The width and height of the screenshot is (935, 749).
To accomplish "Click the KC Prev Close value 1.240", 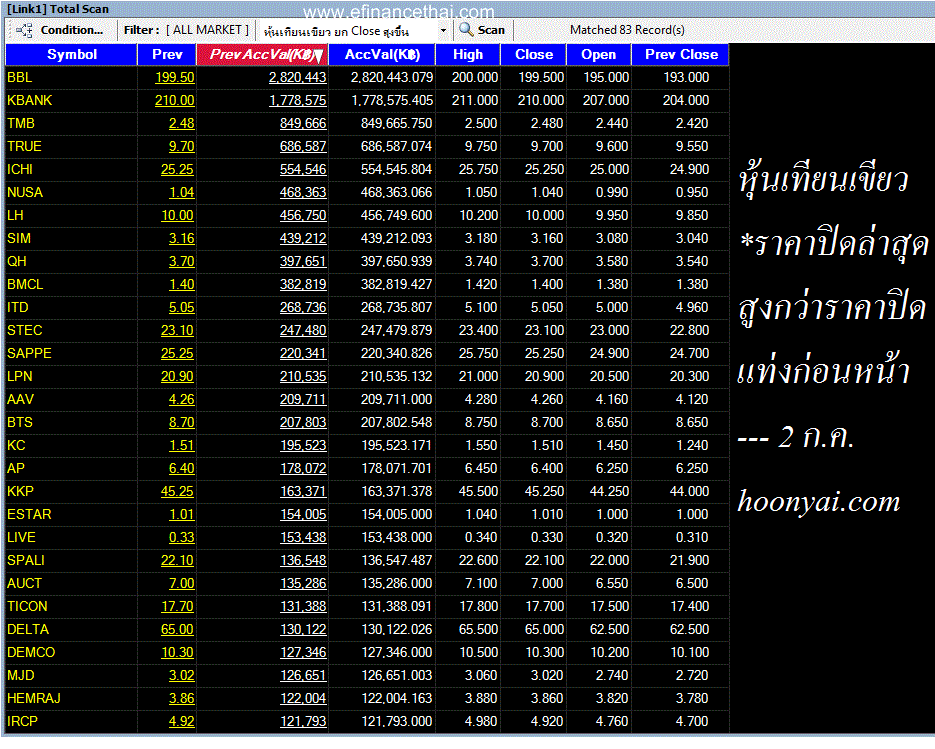I will [x=692, y=445].
